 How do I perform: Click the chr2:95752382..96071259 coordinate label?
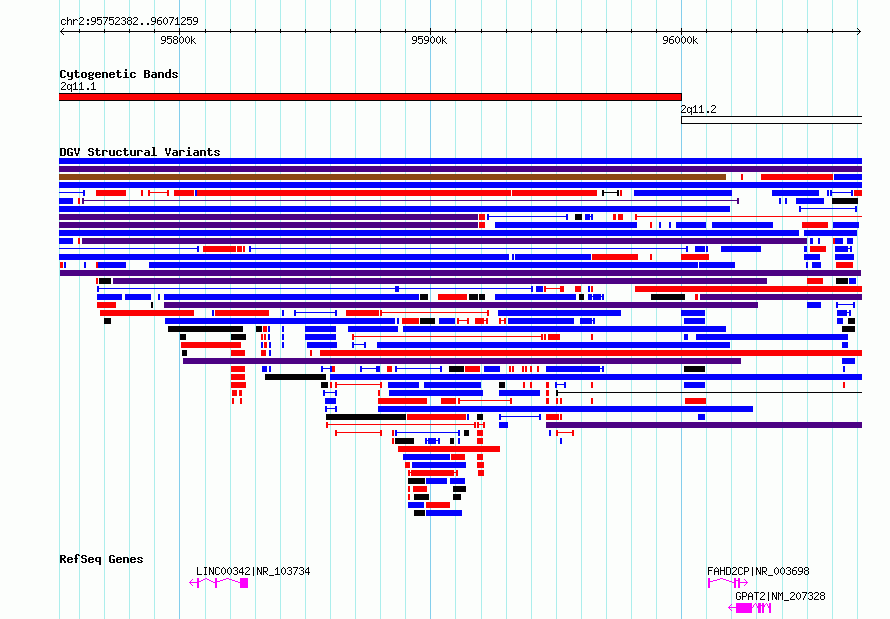click(x=129, y=21)
